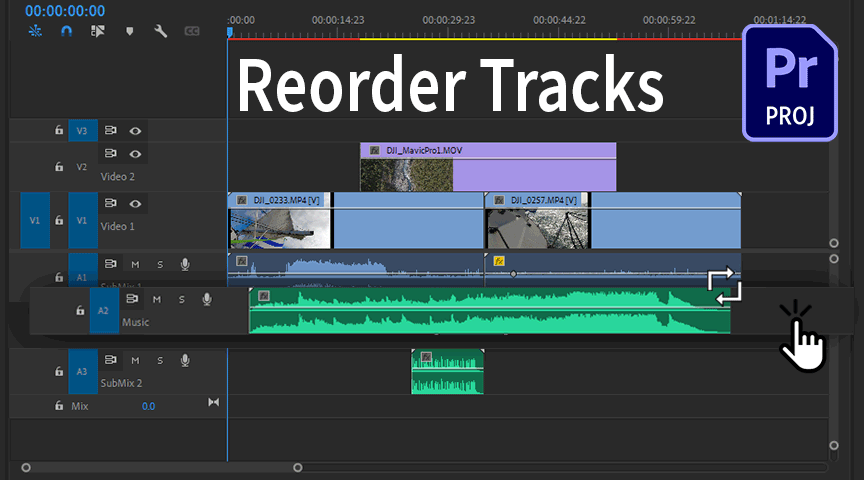This screenshot has height=480, width=864.
Task: Select the V3 track target button
Action: pyautogui.click(x=82, y=131)
